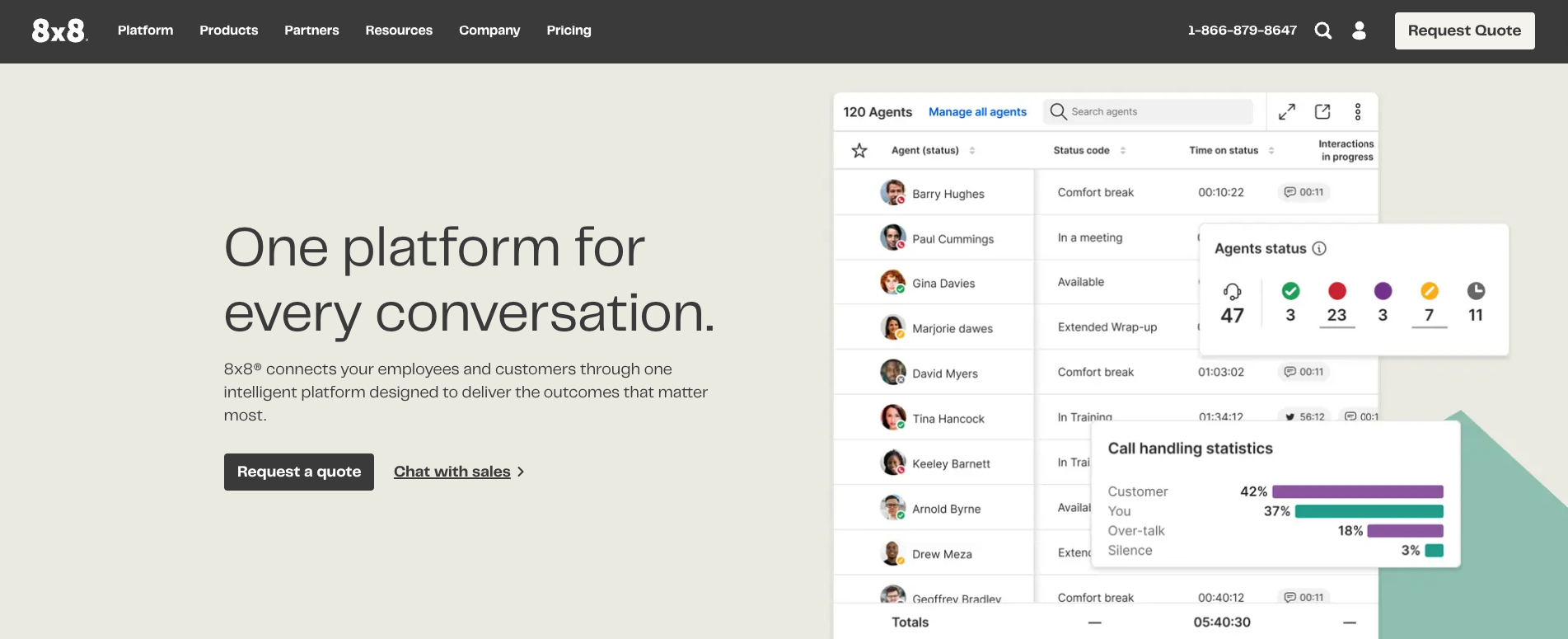Click the Search agents field

[1149, 111]
